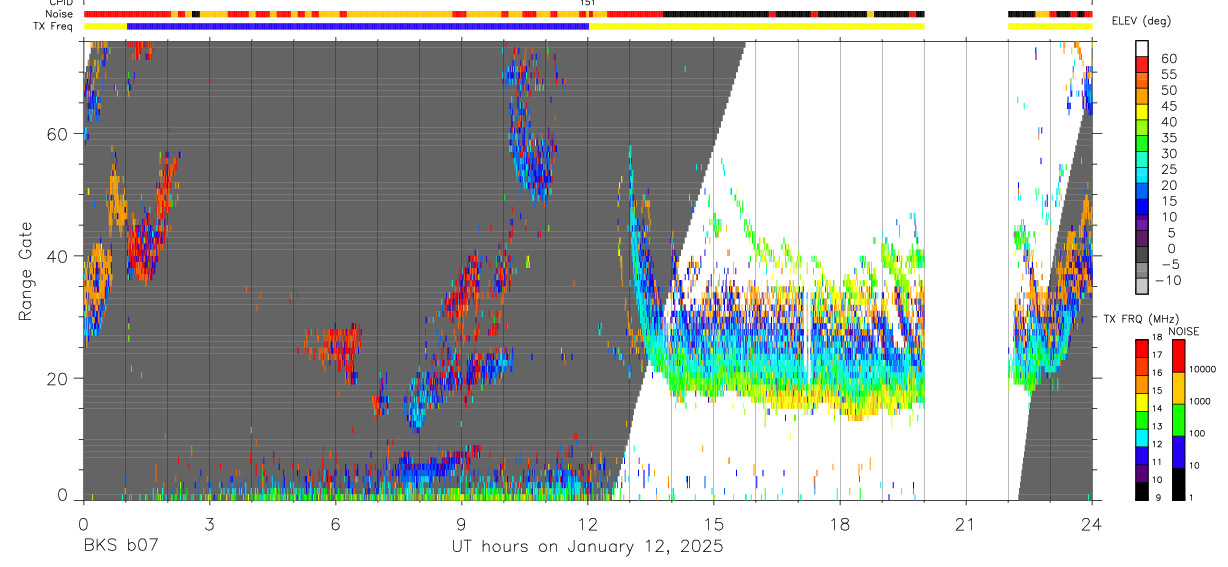Click the light gray bottom ELEV swatch
Screen dimensions: 1228x567
(1143, 287)
